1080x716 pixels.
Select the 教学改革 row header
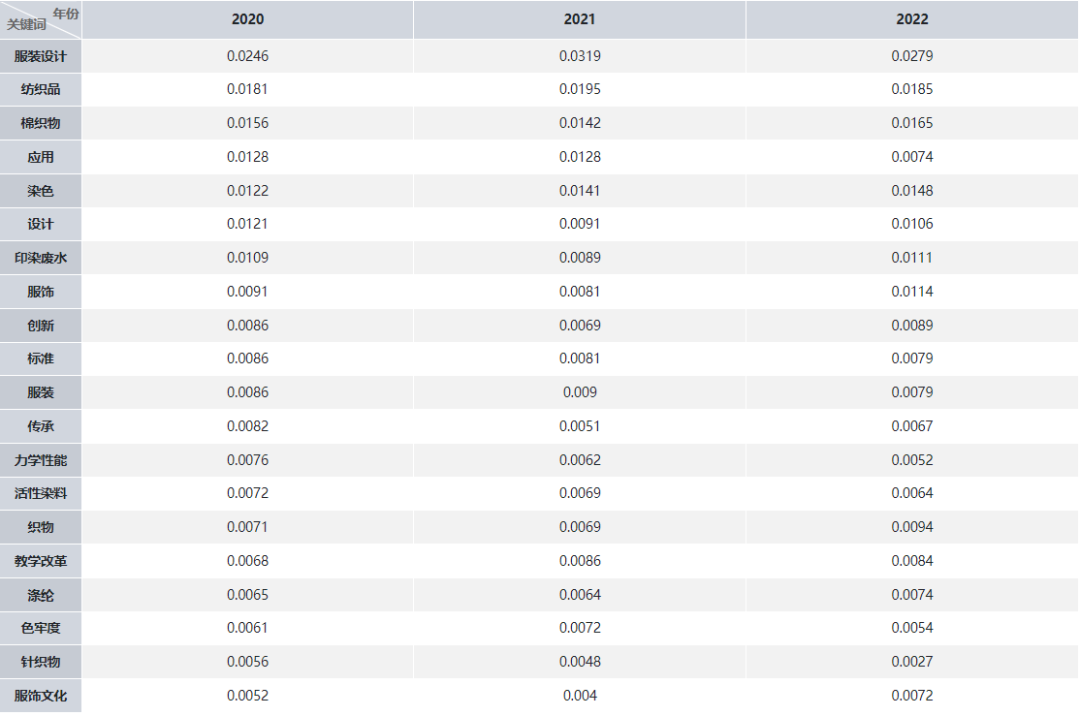point(41,561)
